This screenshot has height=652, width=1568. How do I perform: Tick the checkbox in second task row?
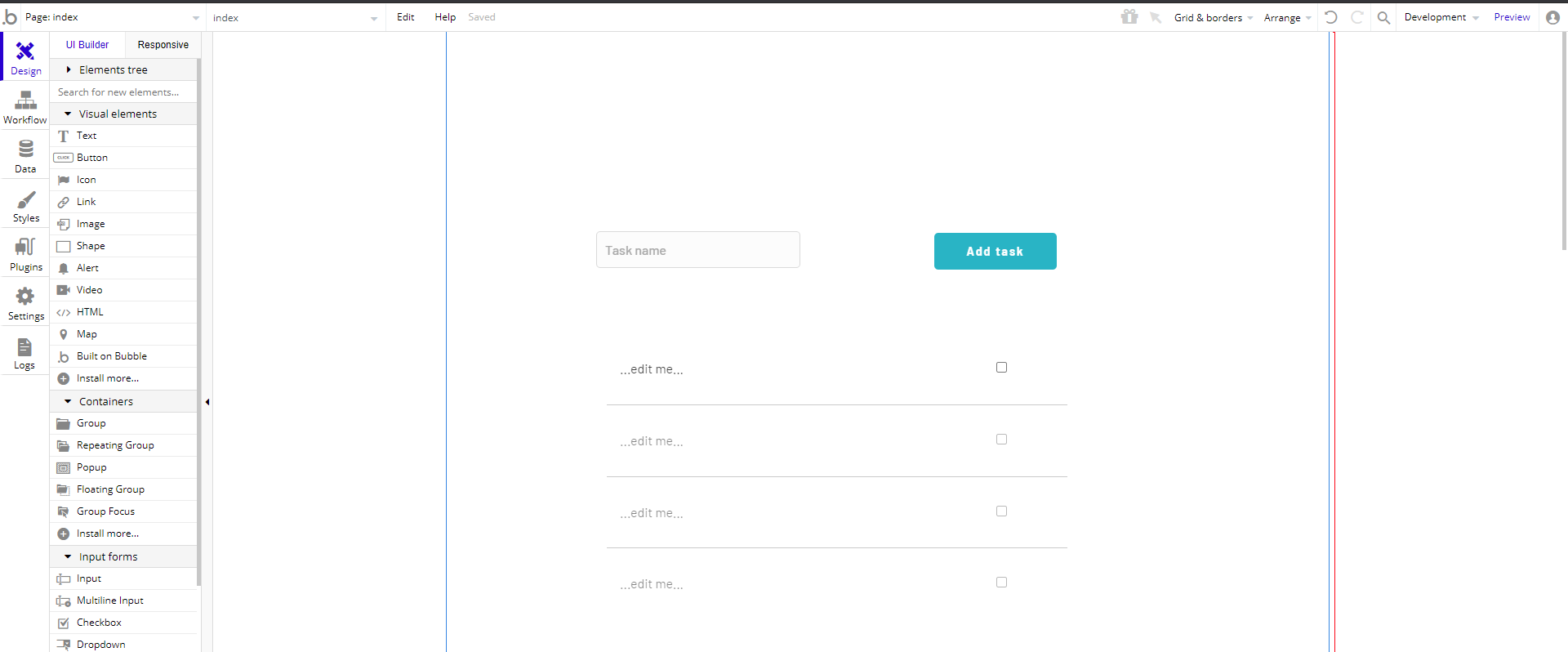click(x=1001, y=440)
